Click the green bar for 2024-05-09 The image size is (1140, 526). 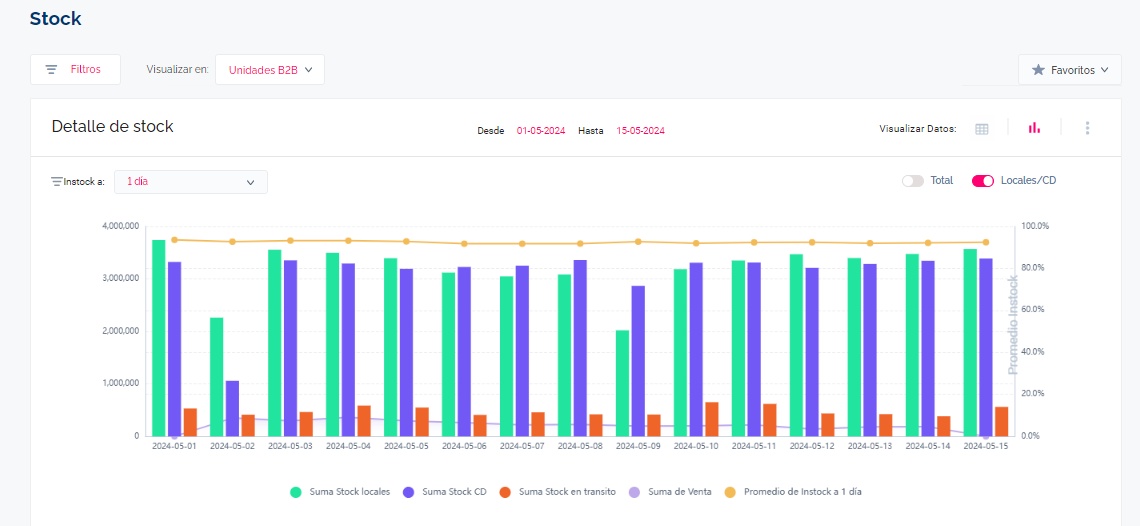(x=622, y=383)
